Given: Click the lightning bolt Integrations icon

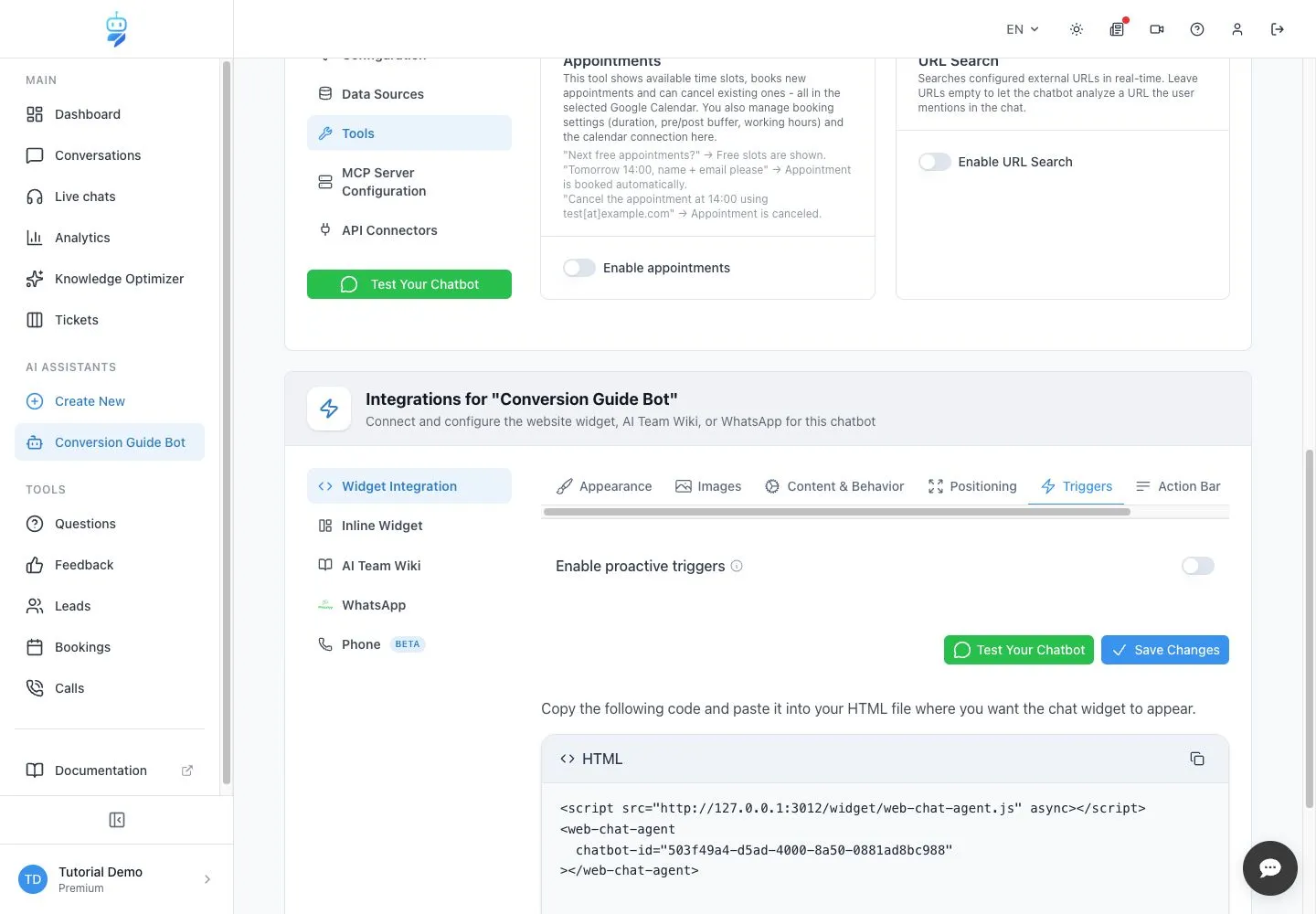Looking at the screenshot, I should pyautogui.click(x=329, y=409).
